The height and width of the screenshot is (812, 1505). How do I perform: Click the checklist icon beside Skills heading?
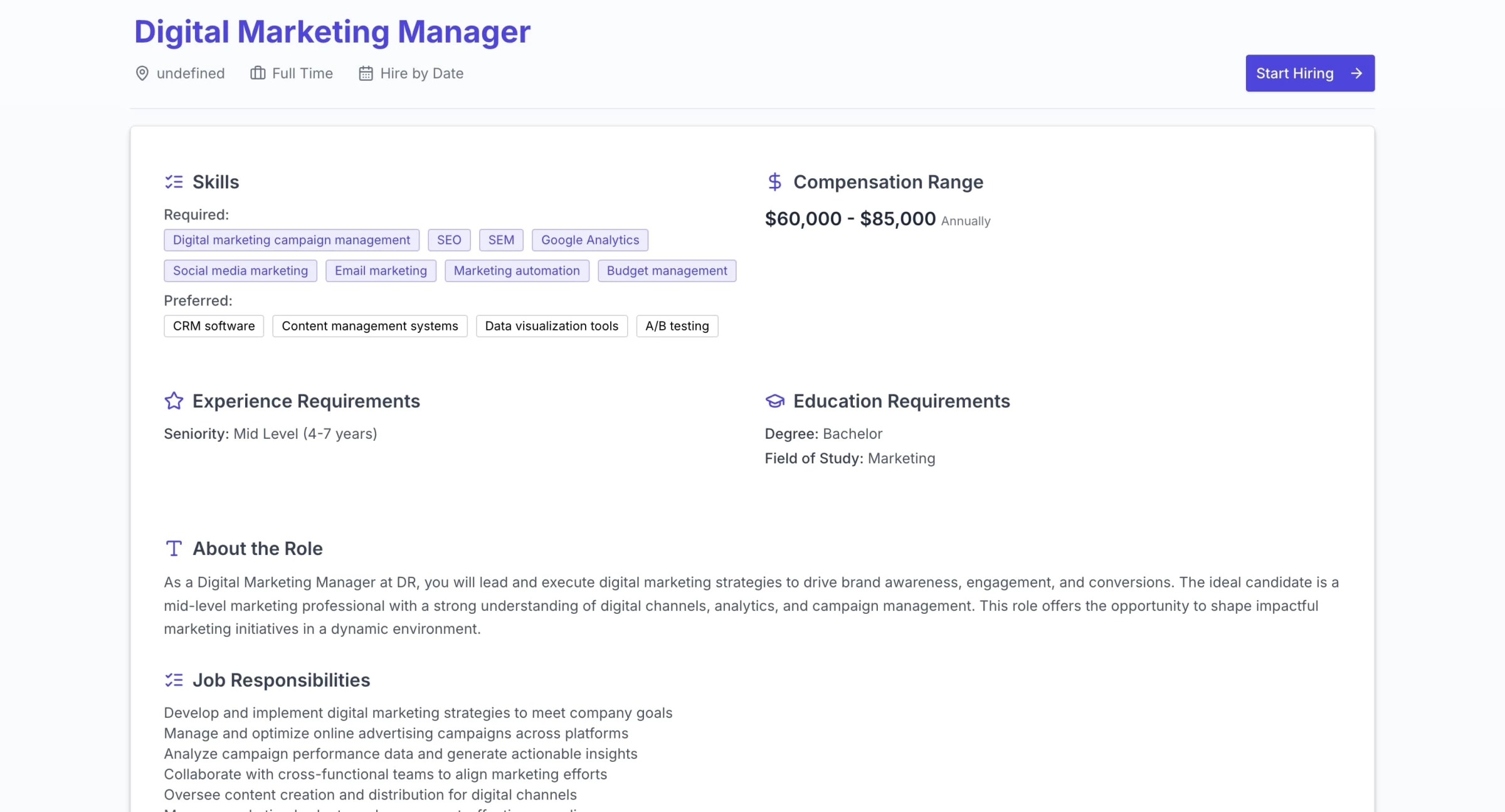(x=174, y=182)
